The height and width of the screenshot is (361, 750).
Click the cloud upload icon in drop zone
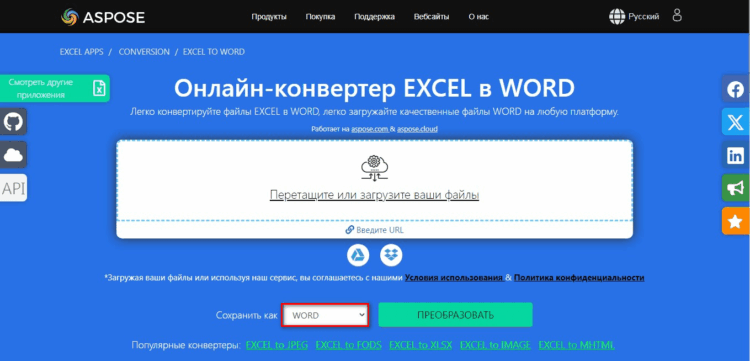(375, 169)
